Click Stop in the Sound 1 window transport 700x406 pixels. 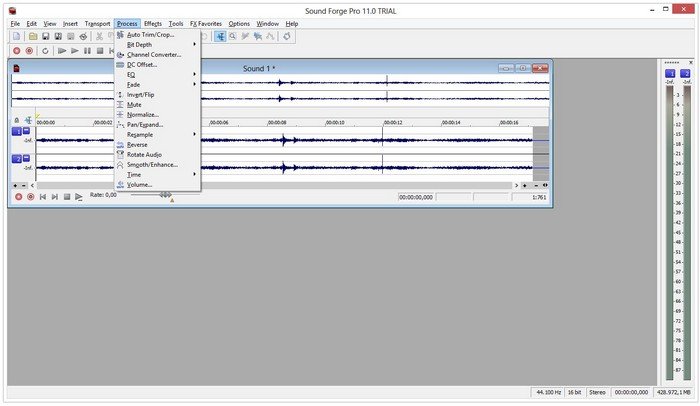coord(67,197)
